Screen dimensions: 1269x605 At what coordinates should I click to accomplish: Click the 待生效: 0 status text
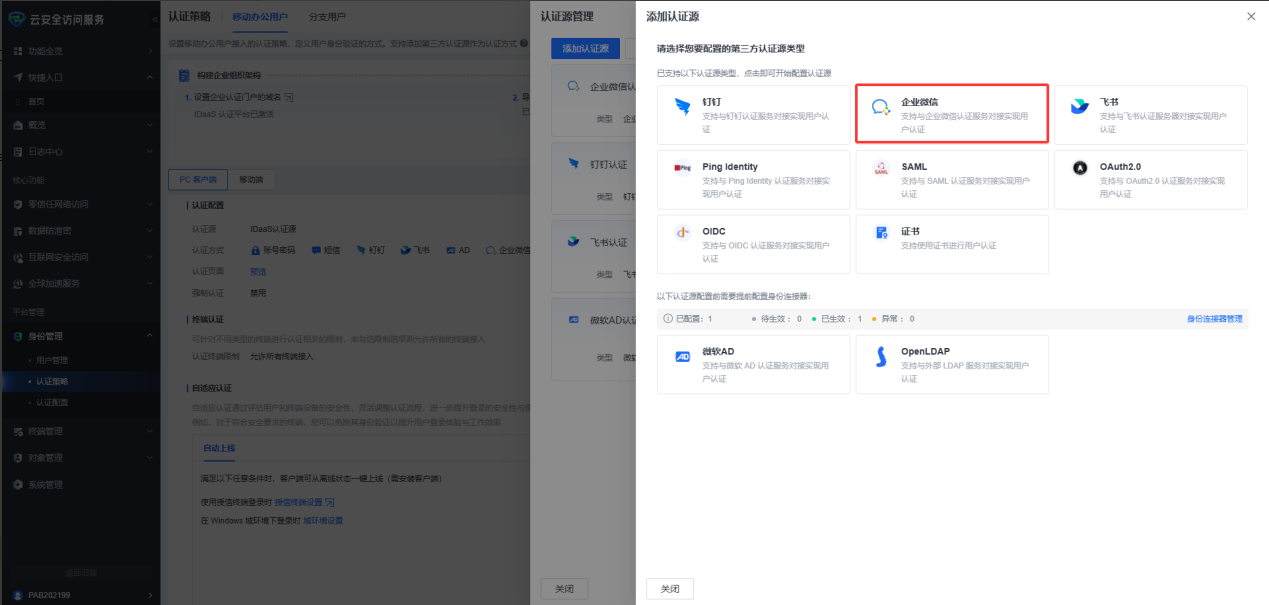point(781,319)
